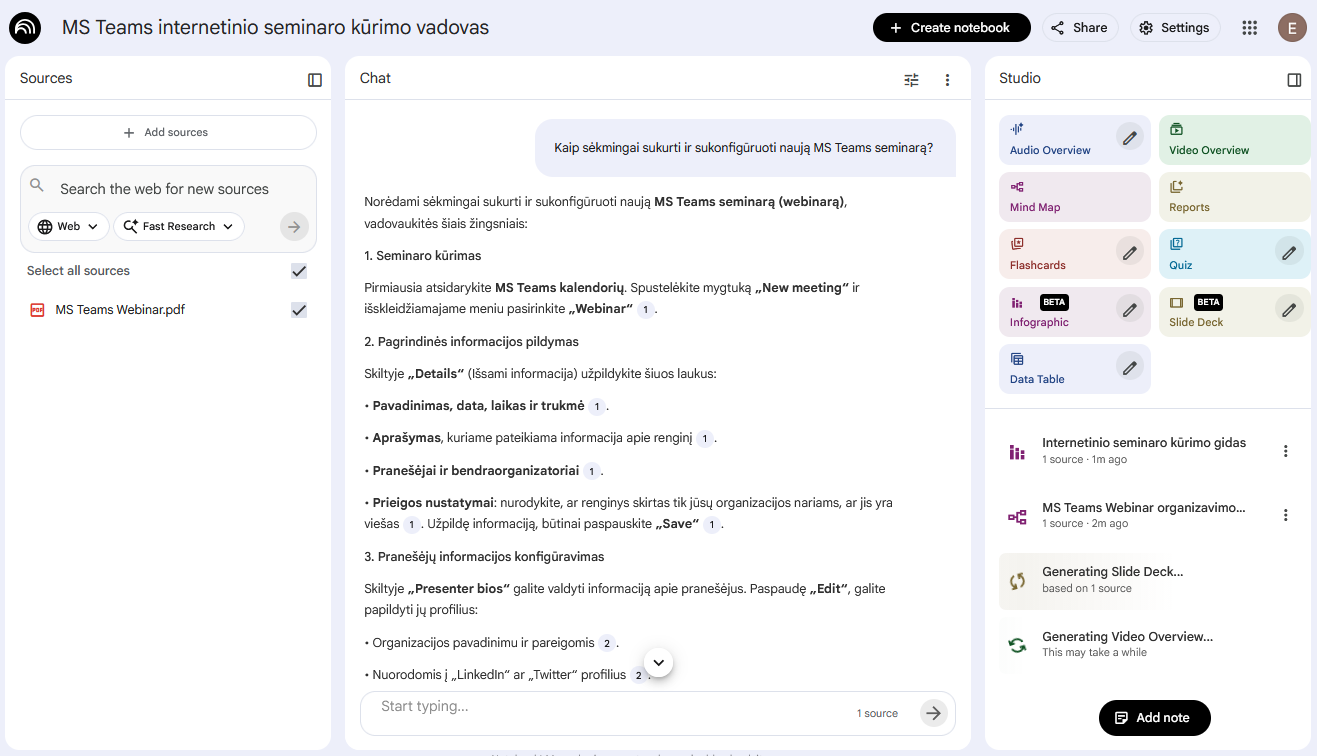This screenshot has height=756, width=1317.
Task: Open NotebookLM home logo
Action: [x=25, y=28]
